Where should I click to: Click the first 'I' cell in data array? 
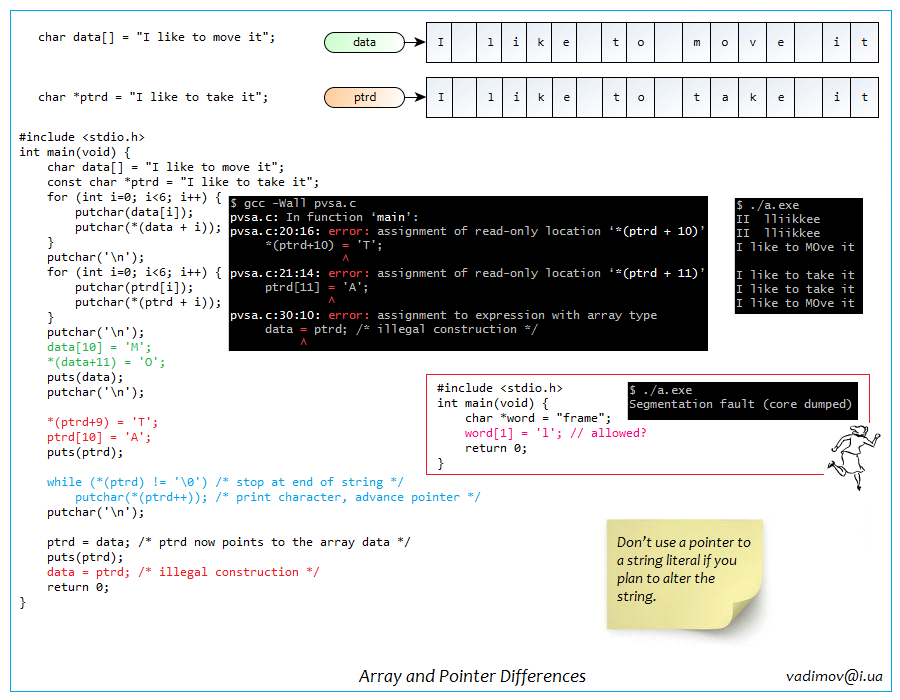coord(440,42)
